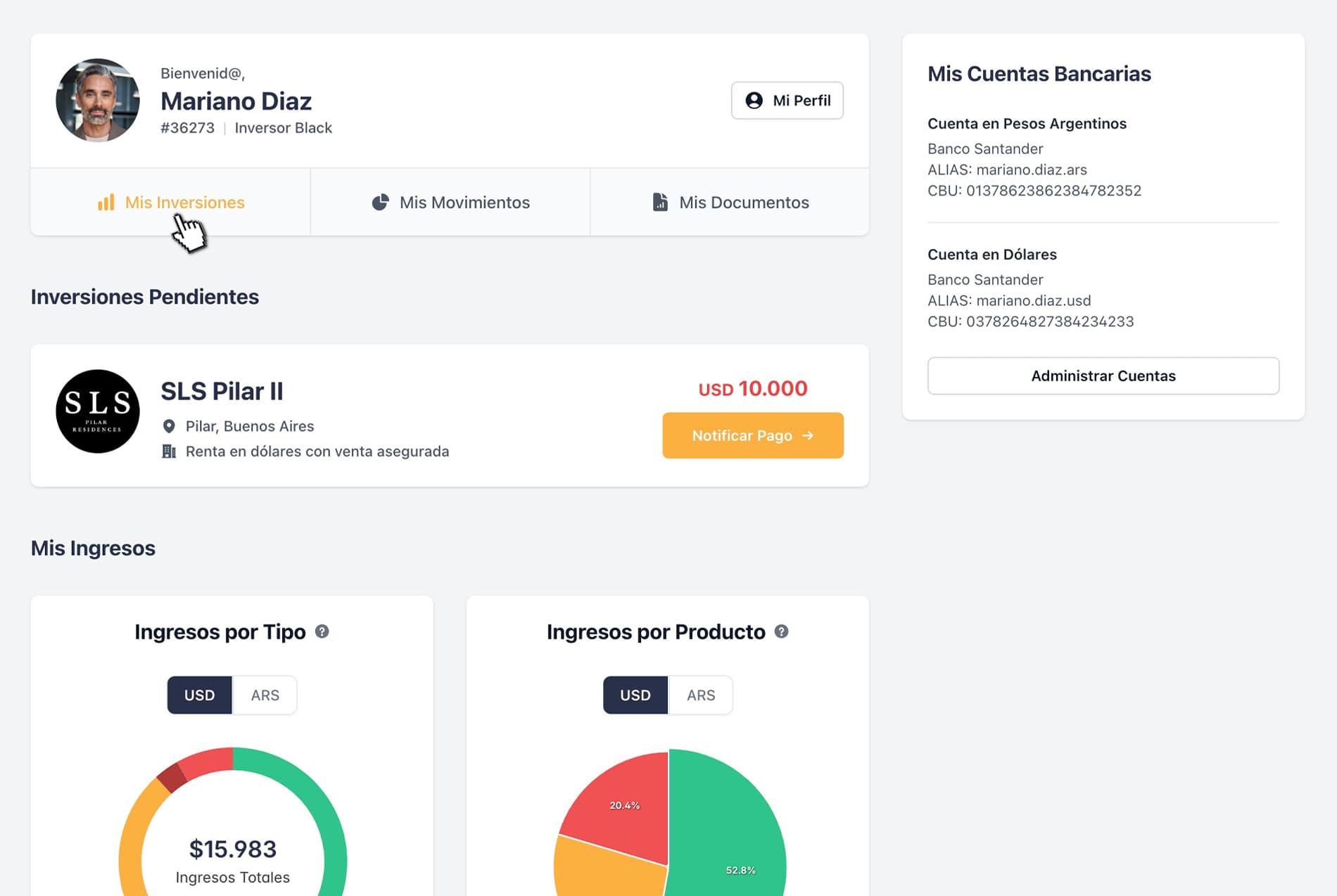Viewport: 1337px width, 896px height.
Task: Click the pie chart icon beside Mis Movimientos
Action: click(x=380, y=203)
